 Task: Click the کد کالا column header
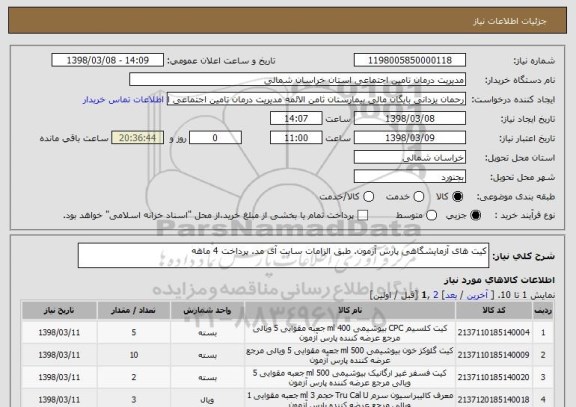click(x=494, y=310)
